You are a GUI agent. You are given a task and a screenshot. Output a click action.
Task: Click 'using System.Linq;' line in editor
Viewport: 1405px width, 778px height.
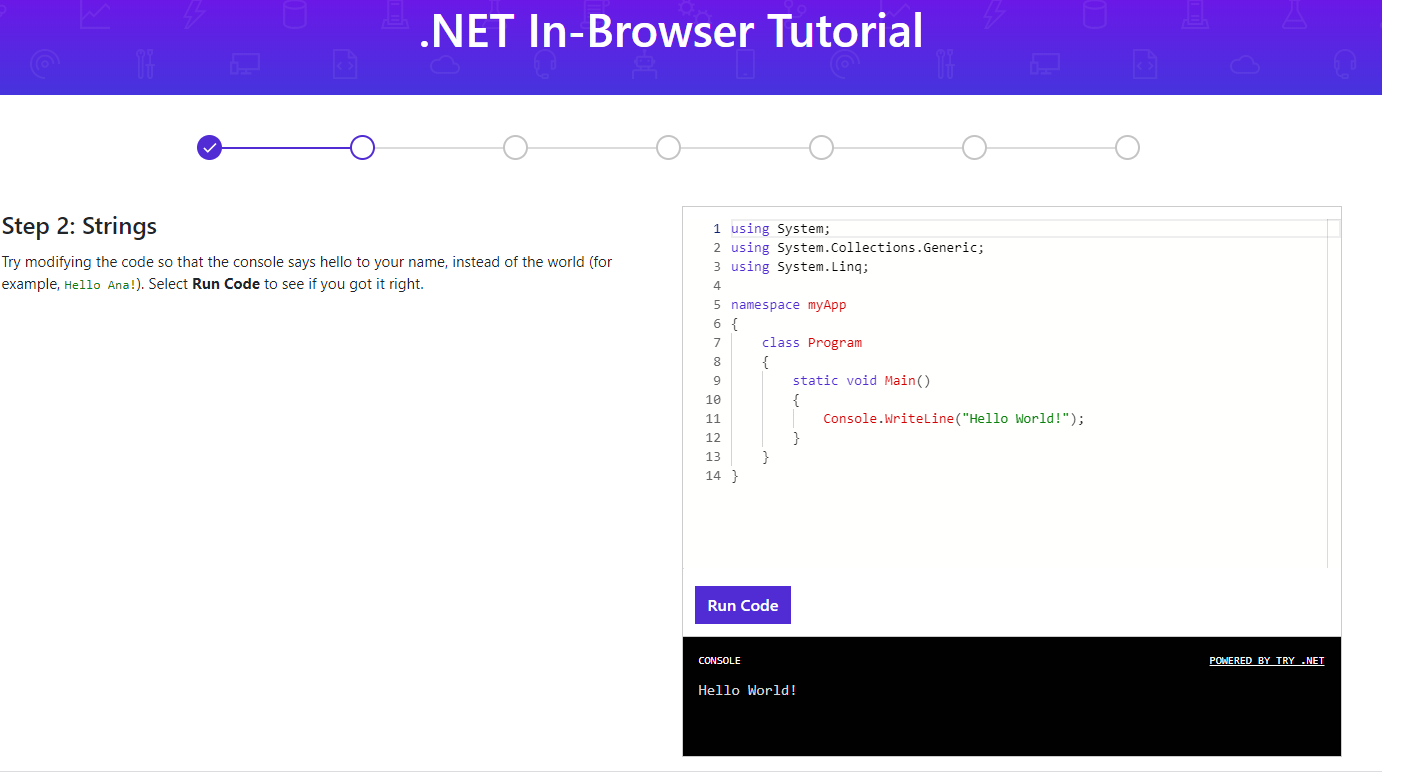tap(800, 267)
